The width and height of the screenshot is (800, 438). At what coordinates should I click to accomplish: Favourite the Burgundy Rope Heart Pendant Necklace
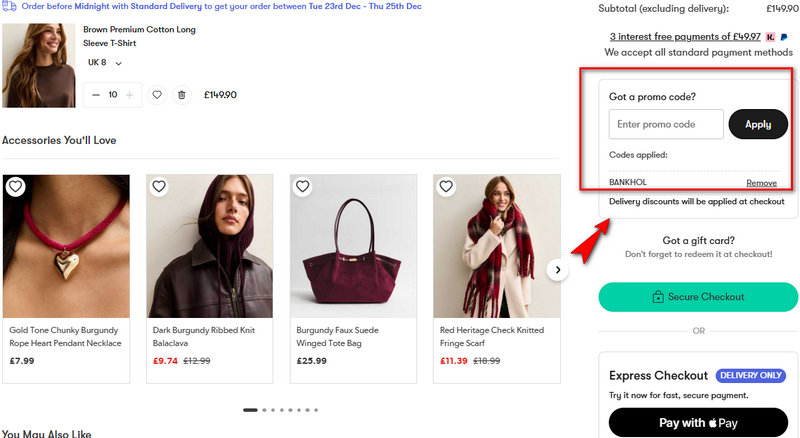pos(16,186)
